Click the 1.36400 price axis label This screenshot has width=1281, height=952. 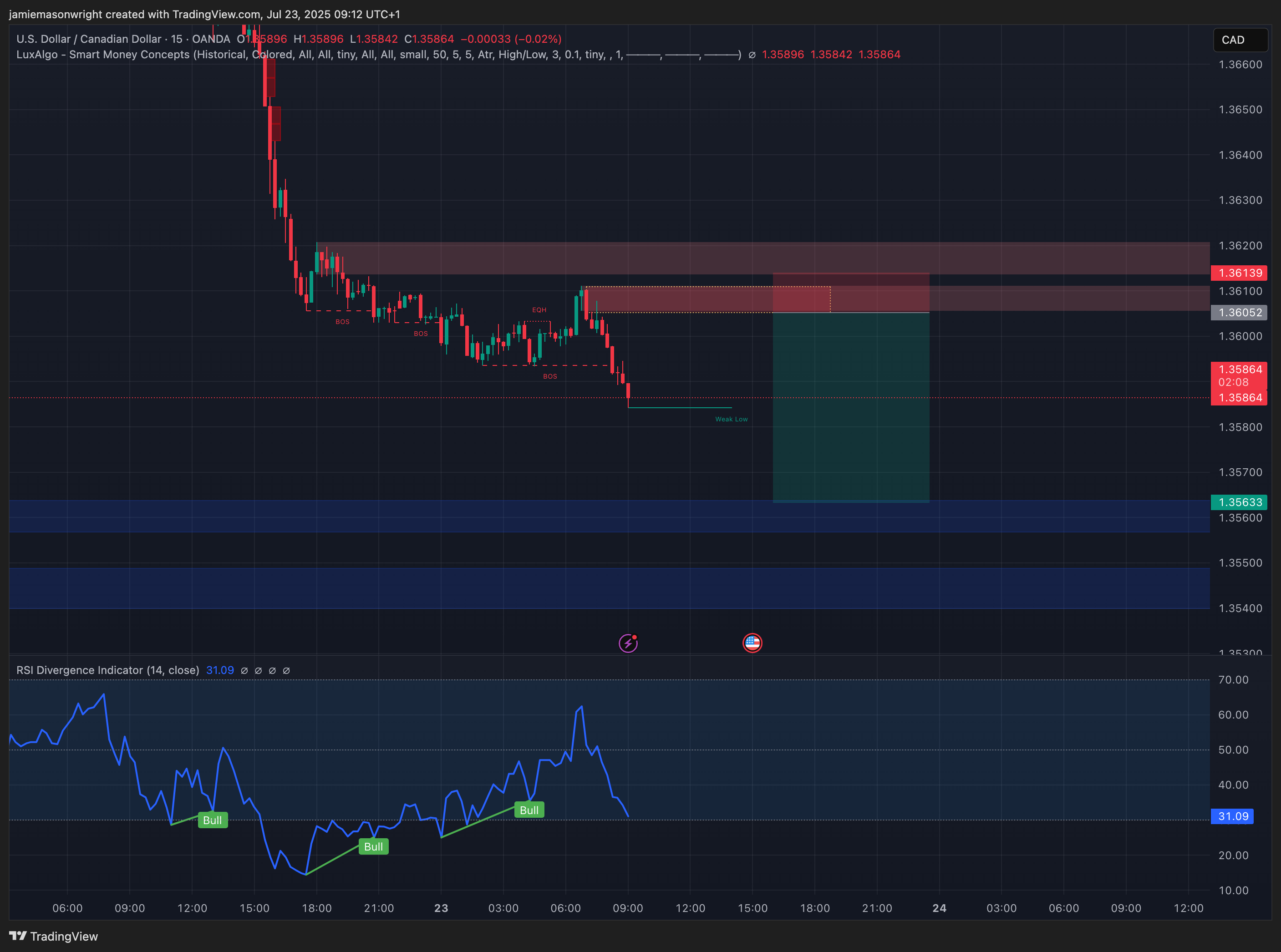[1240, 155]
